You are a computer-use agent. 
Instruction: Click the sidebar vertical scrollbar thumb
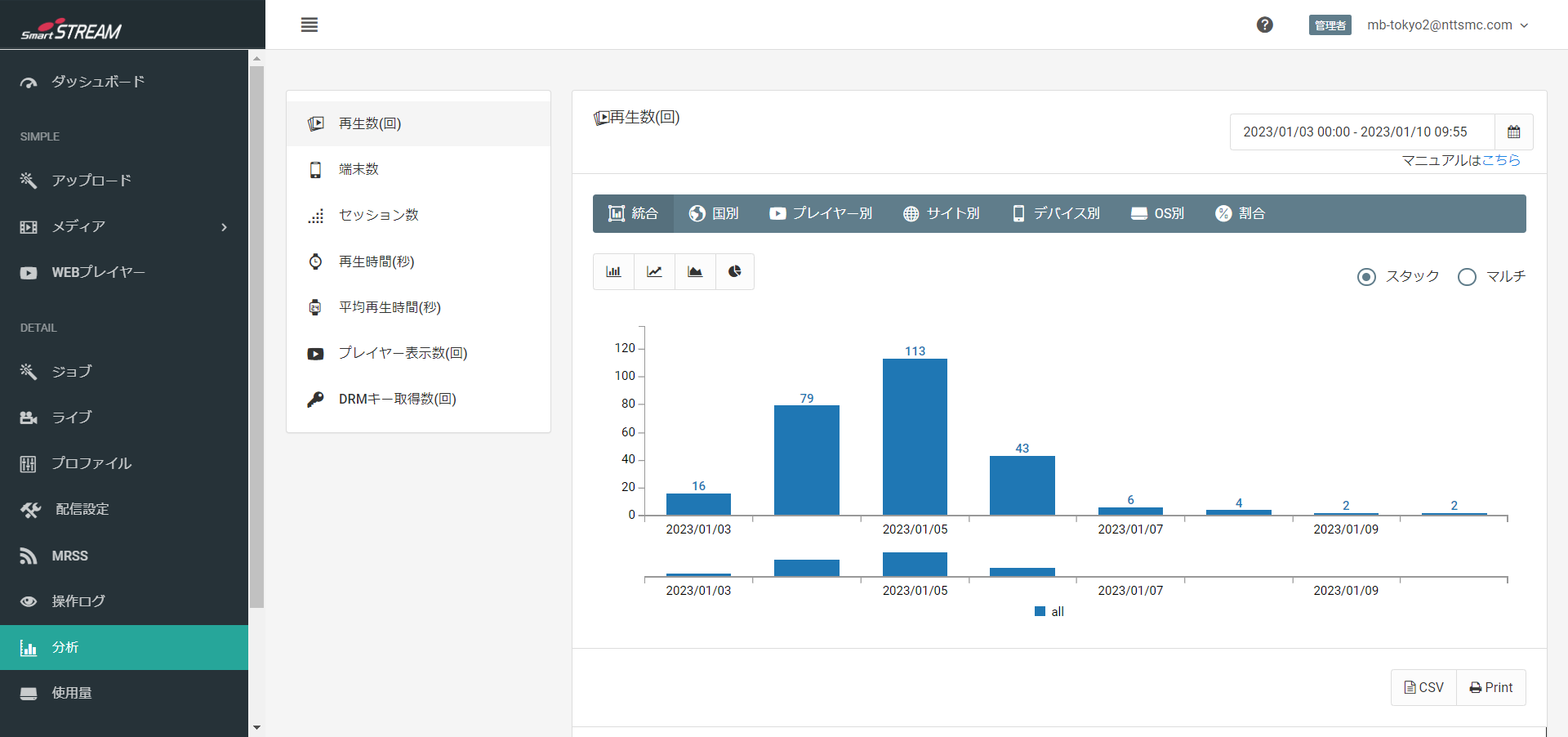click(x=256, y=337)
